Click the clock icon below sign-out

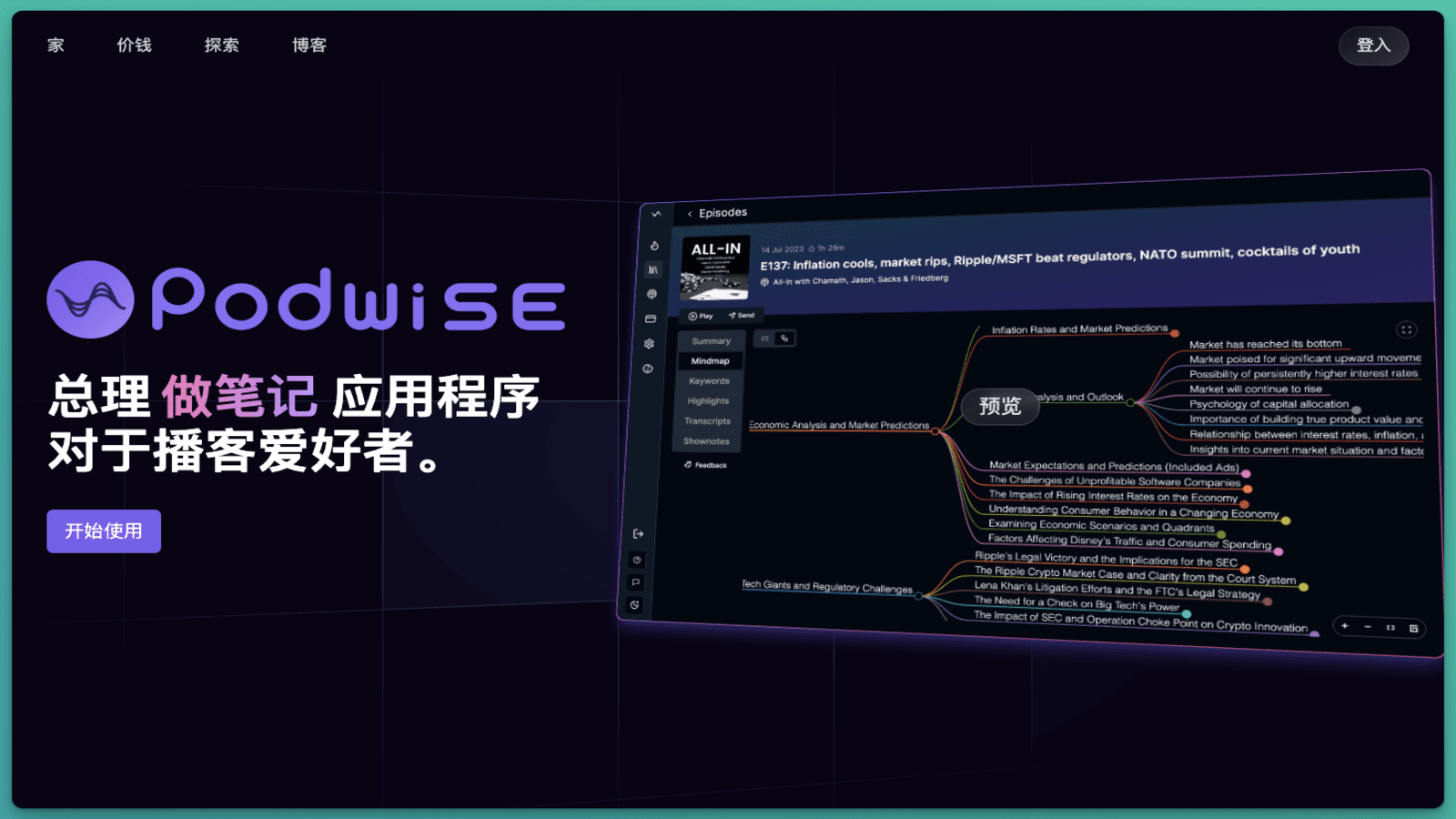(637, 560)
